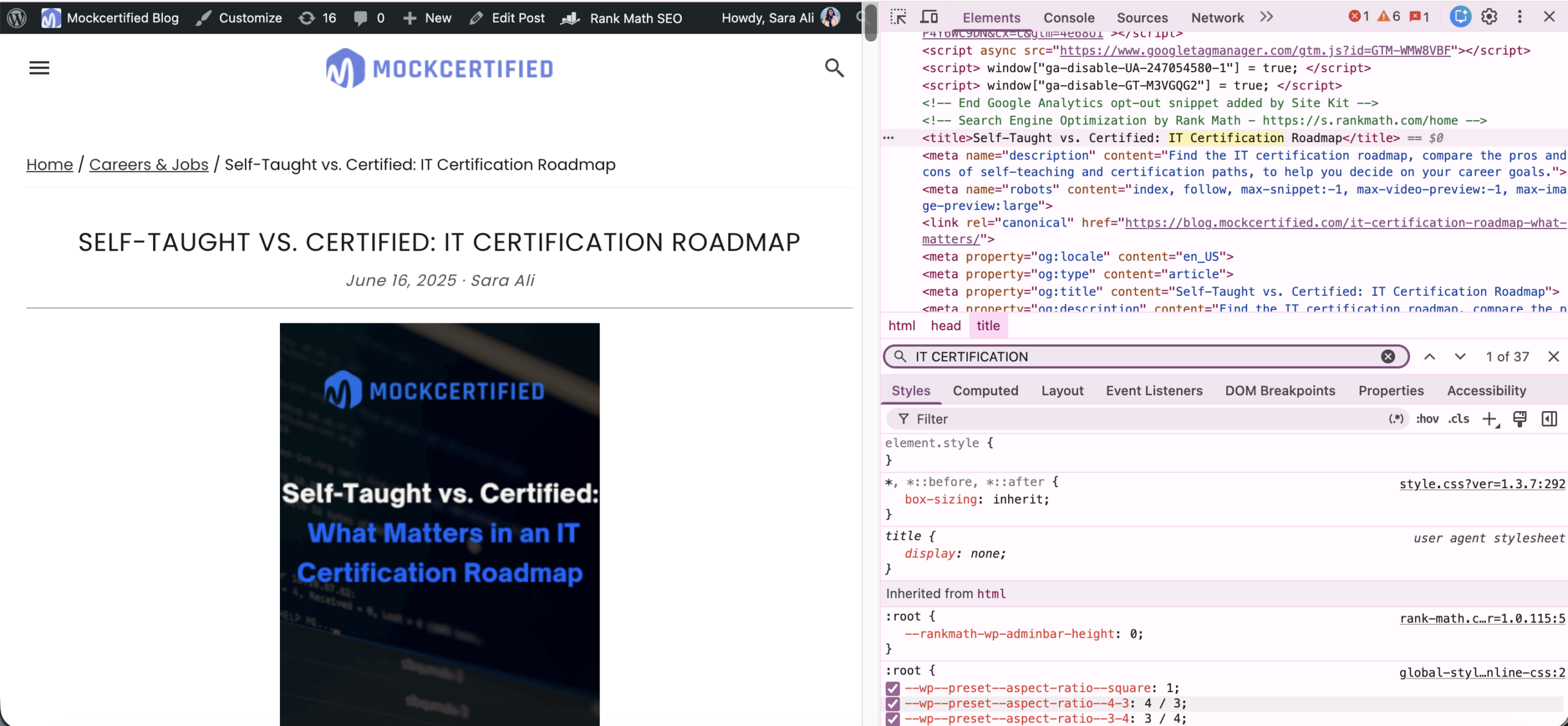
Task: Open the Network panel tab
Action: [1218, 18]
